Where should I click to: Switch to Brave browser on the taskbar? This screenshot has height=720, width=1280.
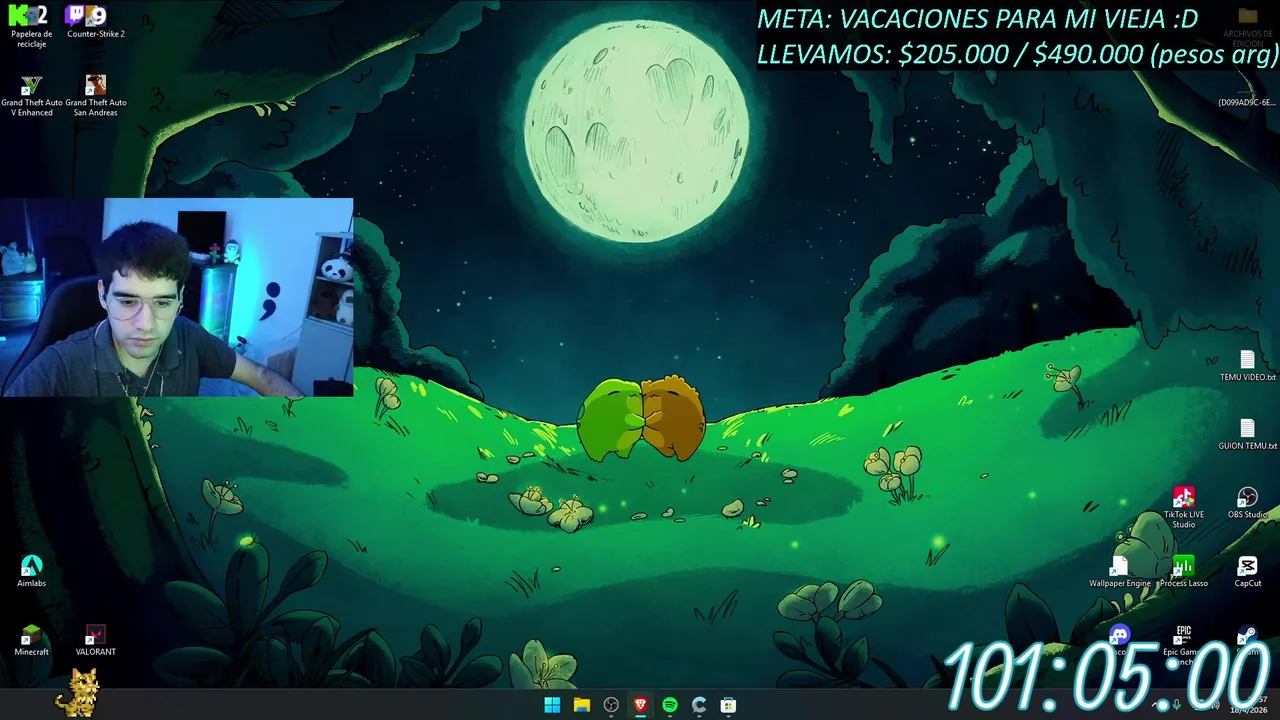point(640,705)
